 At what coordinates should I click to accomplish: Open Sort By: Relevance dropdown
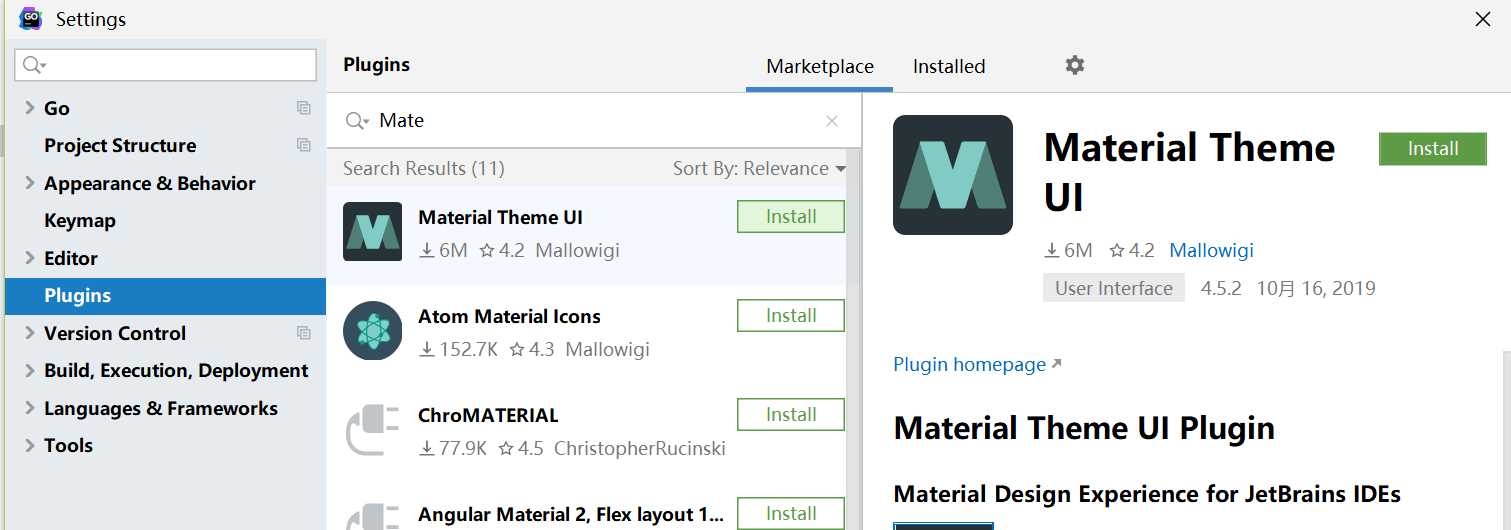click(x=759, y=168)
